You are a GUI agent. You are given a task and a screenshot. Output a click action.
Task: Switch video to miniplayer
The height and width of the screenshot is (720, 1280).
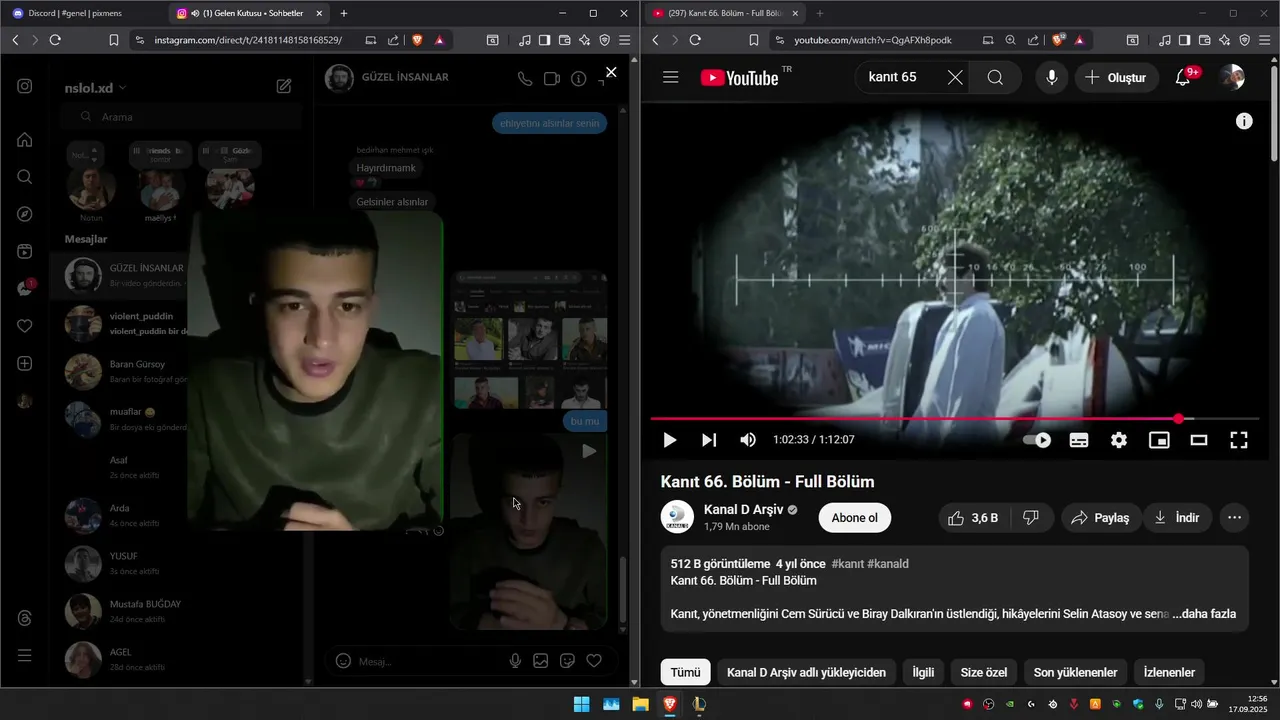[x=1159, y=440]
